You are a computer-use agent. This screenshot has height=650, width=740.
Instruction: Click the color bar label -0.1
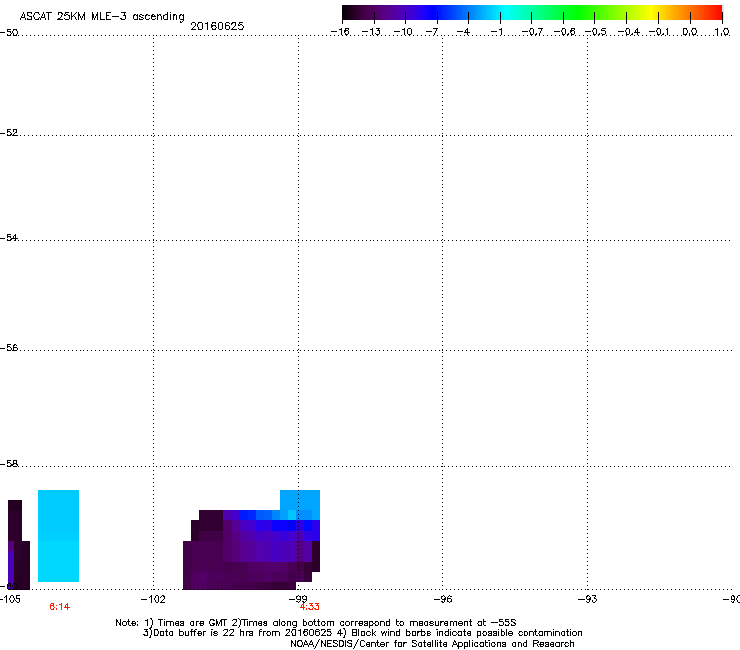(x=660, y=32)
